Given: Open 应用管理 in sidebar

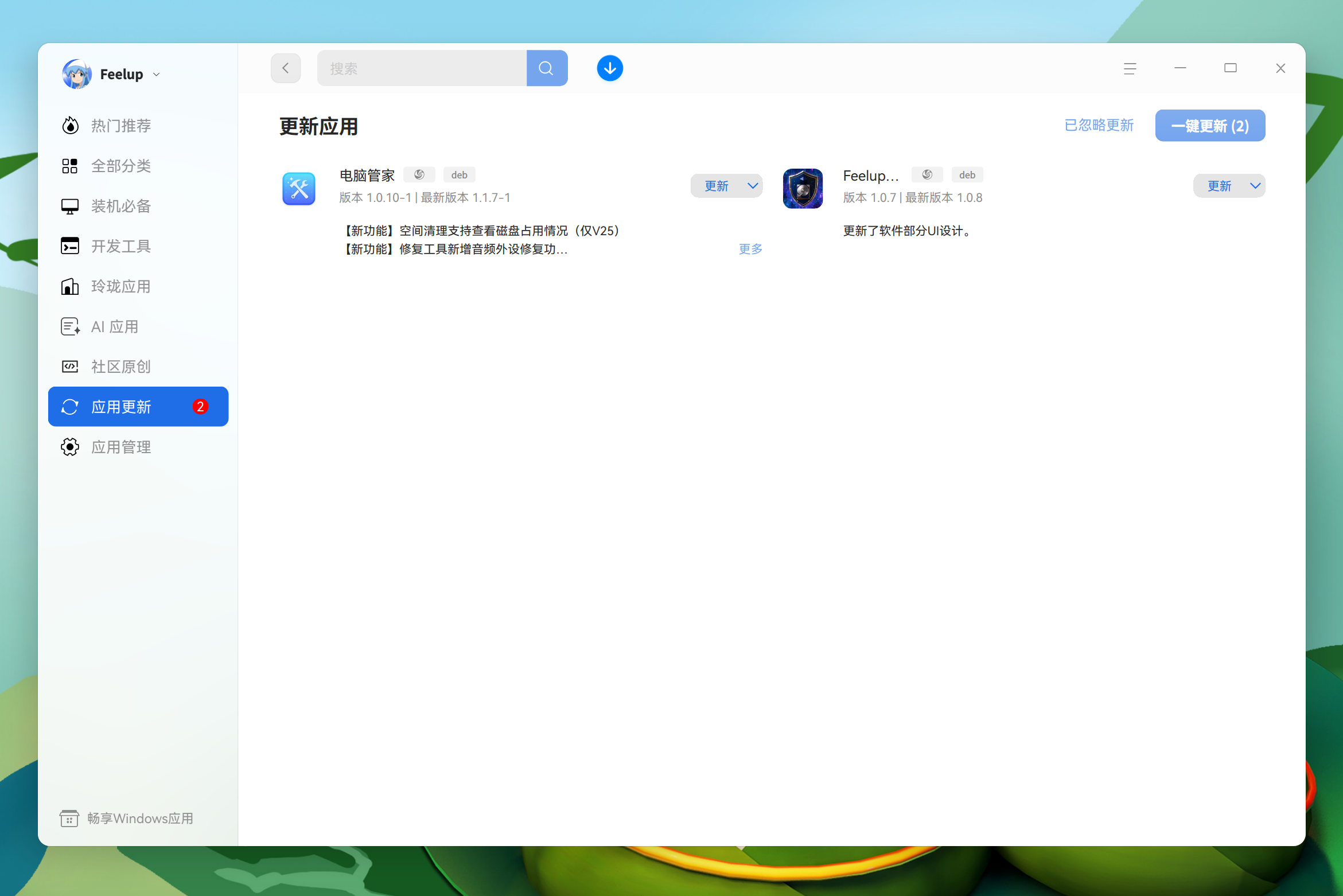Looking at the screenshot, I should coord(138,447).
